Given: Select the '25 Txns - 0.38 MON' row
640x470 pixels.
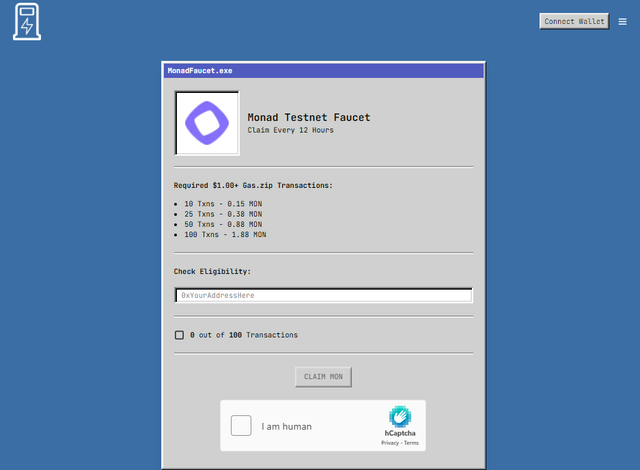Looking at the screenshot, I should tap(223, 214).
